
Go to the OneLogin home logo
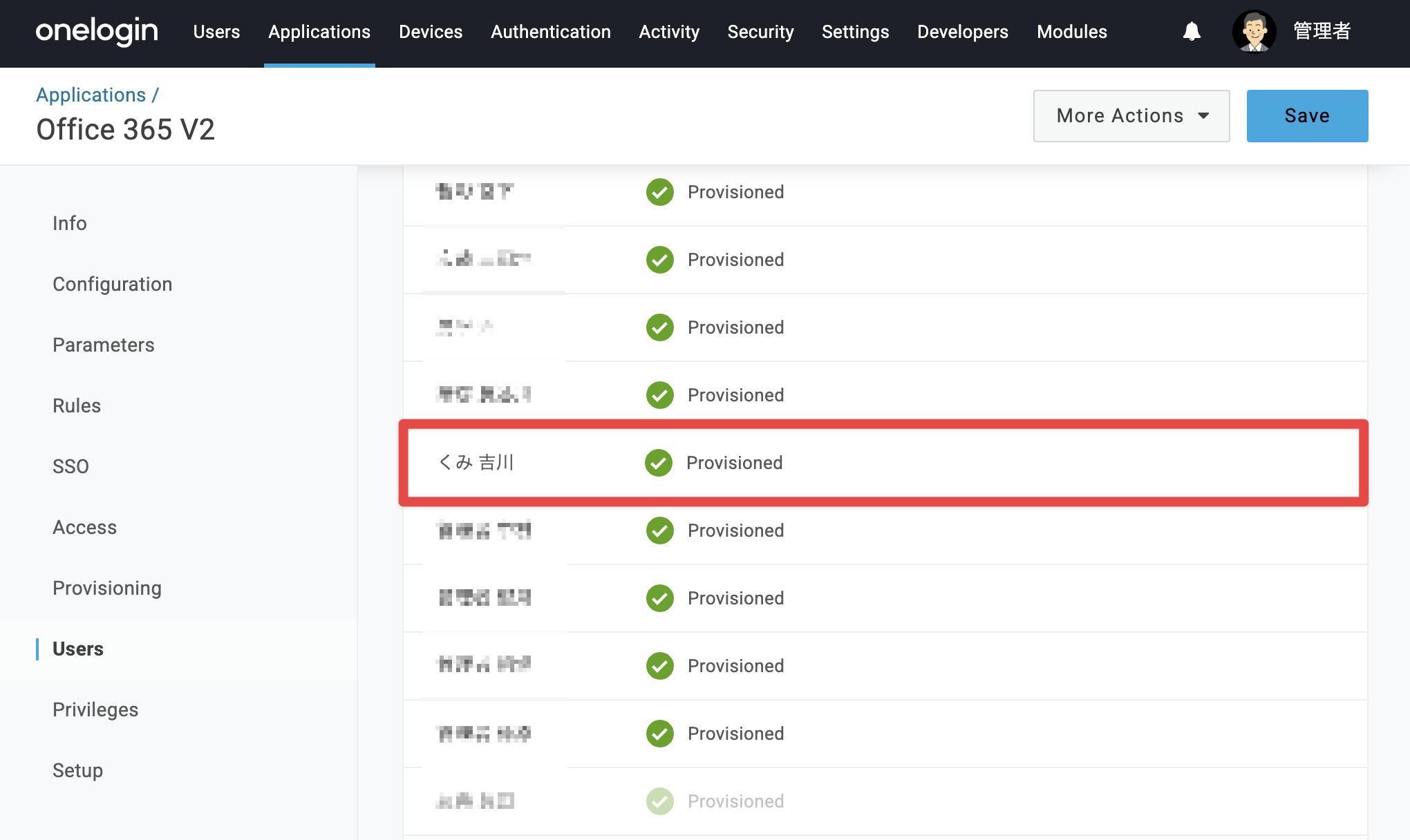97,32
